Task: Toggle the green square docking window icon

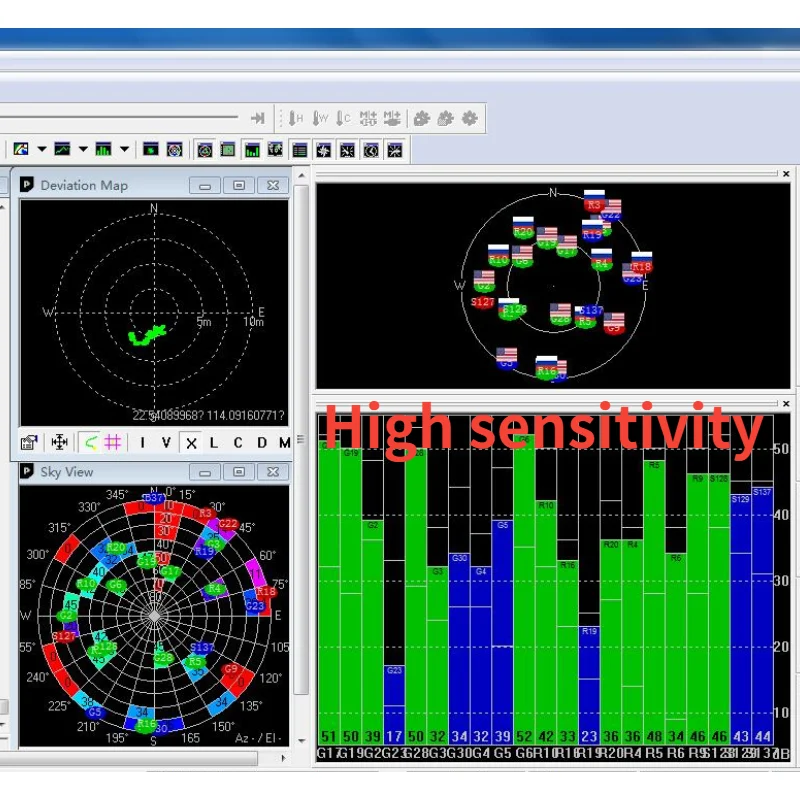Action: (228, 150)
